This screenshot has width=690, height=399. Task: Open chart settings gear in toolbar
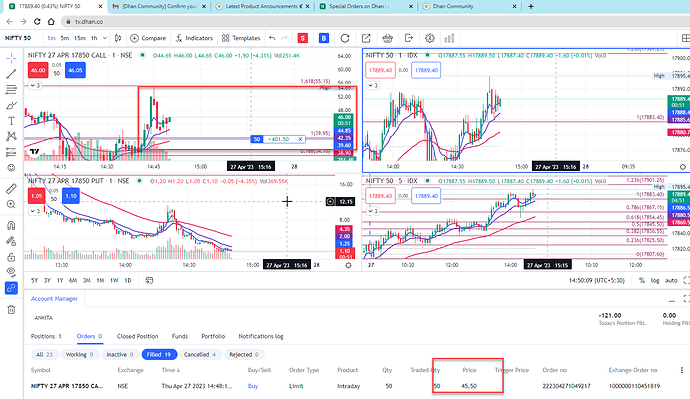tap(429, 38)
